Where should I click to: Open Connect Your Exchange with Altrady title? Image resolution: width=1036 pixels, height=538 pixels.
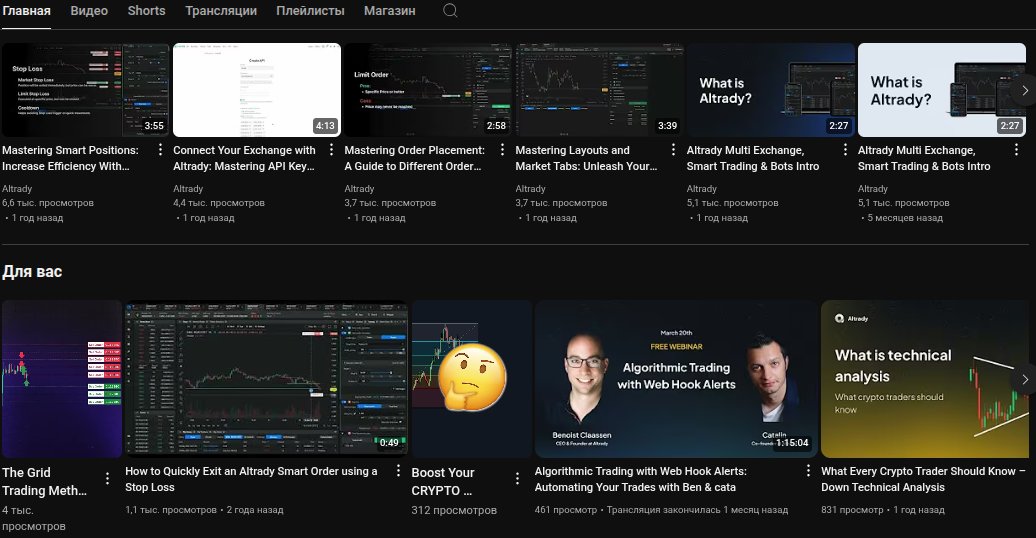244,159
